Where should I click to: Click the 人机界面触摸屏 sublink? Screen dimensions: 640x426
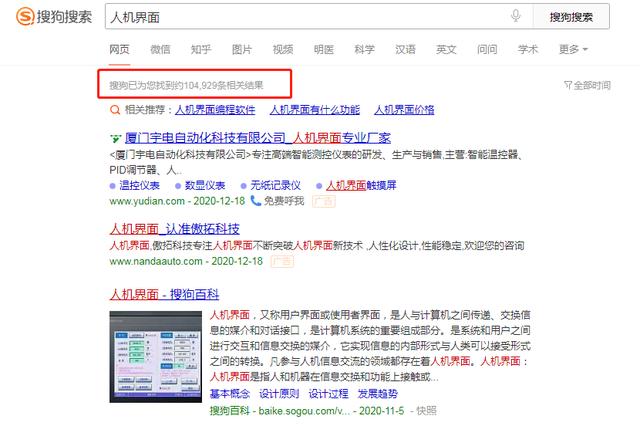pos(361,186)
